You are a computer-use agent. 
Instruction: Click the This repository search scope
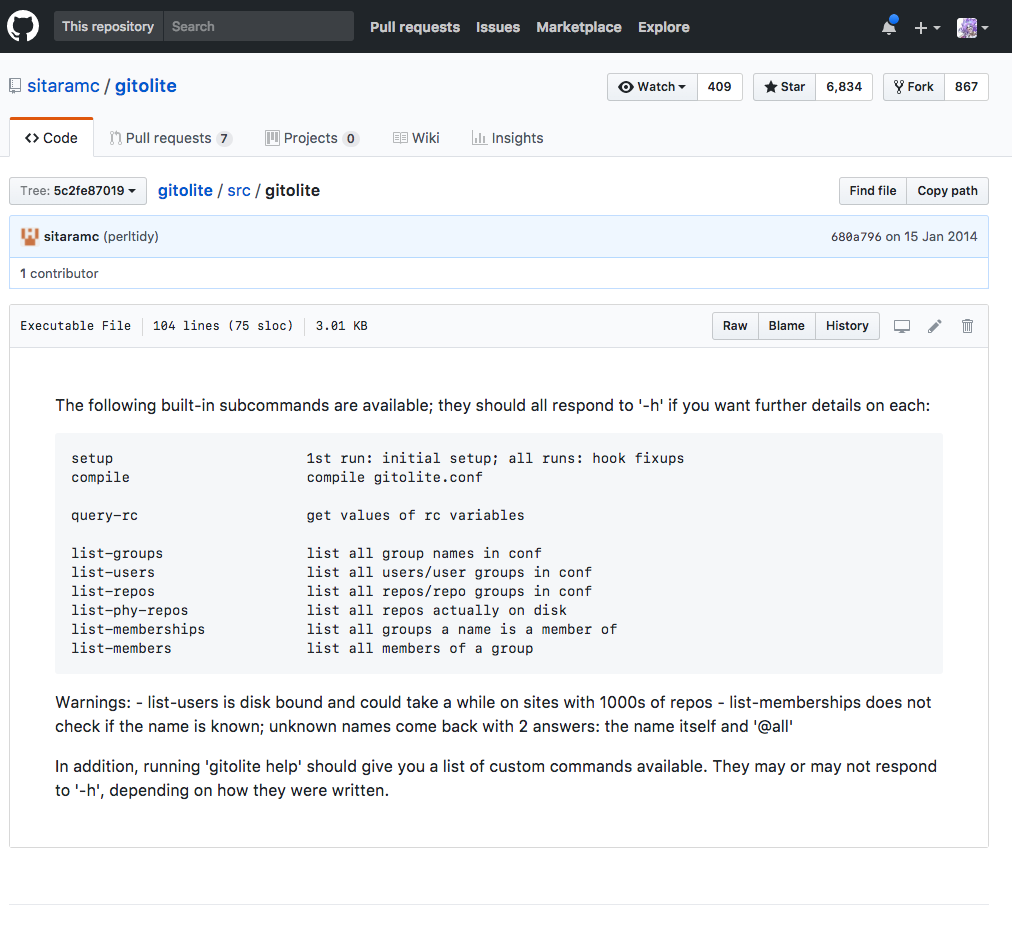coord(108,26)
